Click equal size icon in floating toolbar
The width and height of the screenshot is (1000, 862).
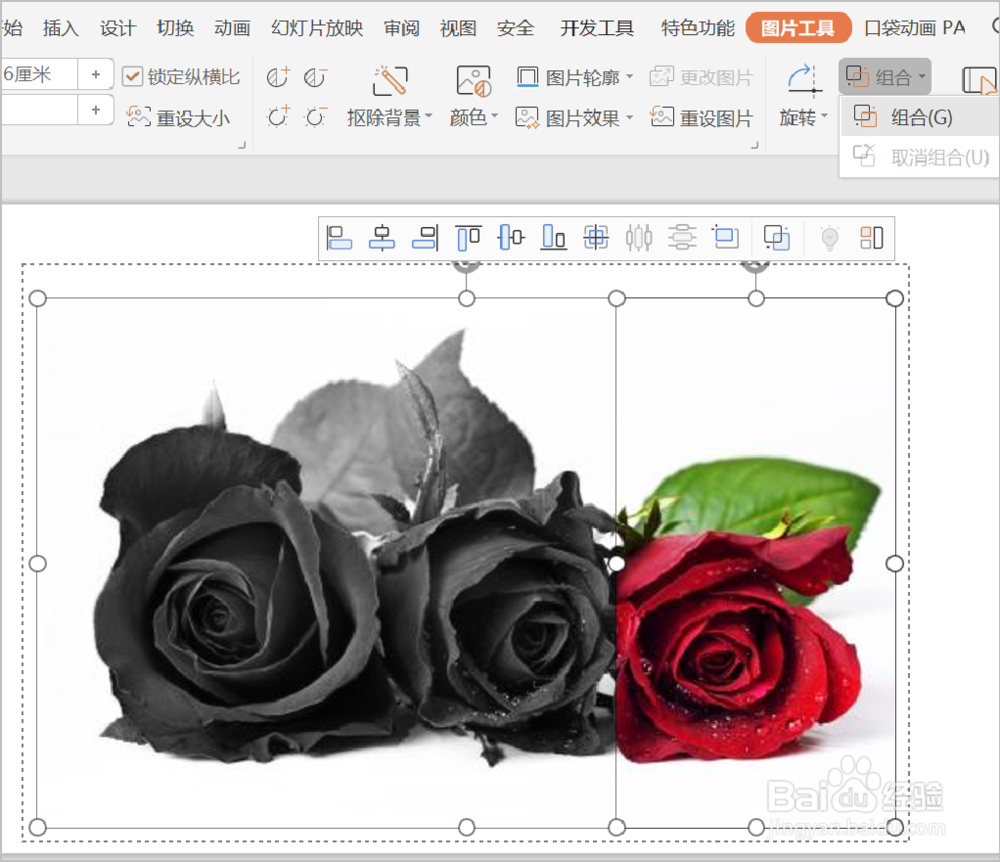pyautogui.click(x=725, y=238)
